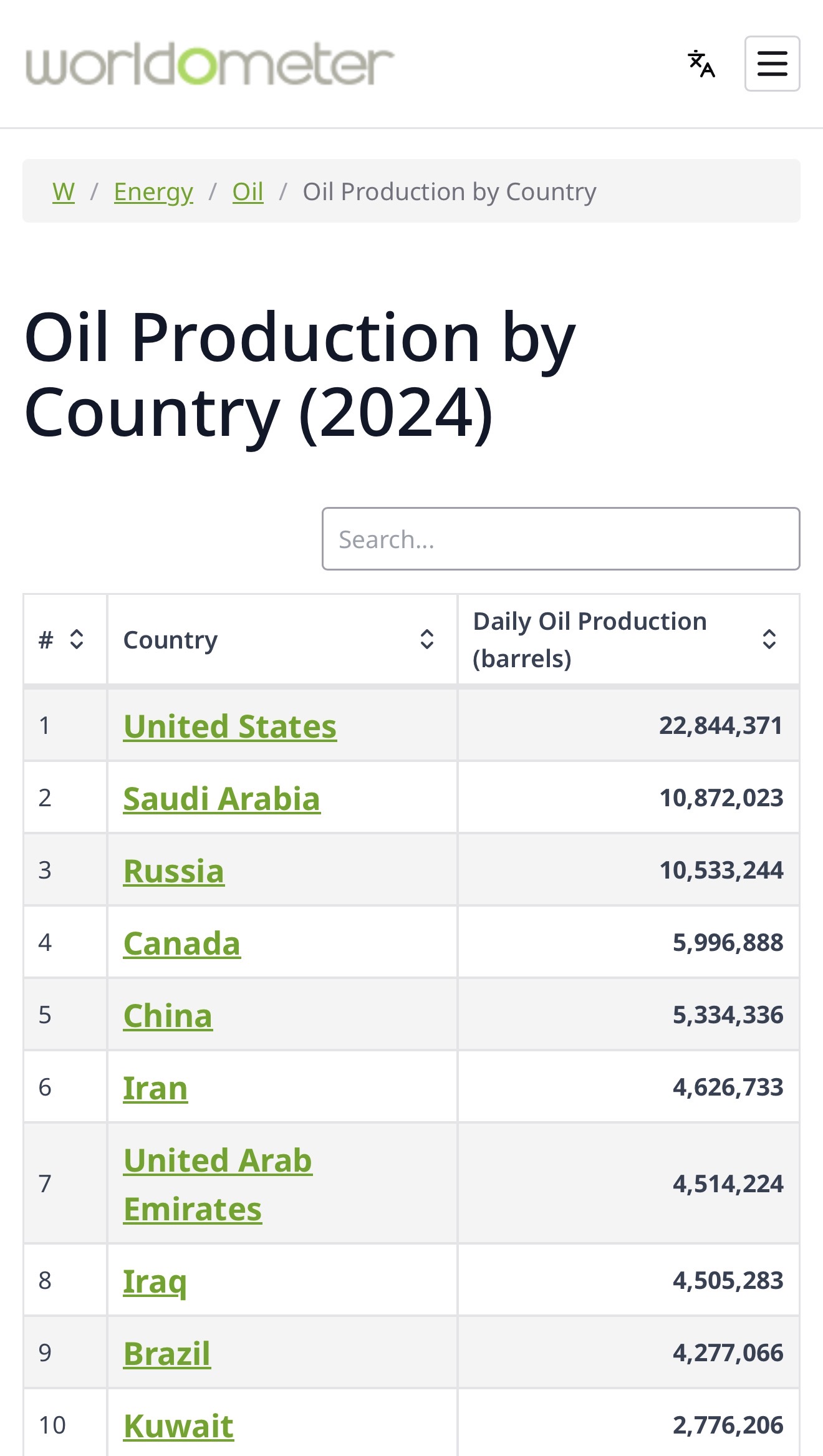Image resolution: width=823 pixels, height=1456 pixels.
Task: Sort table by rank number column
Action: (77, 639)
